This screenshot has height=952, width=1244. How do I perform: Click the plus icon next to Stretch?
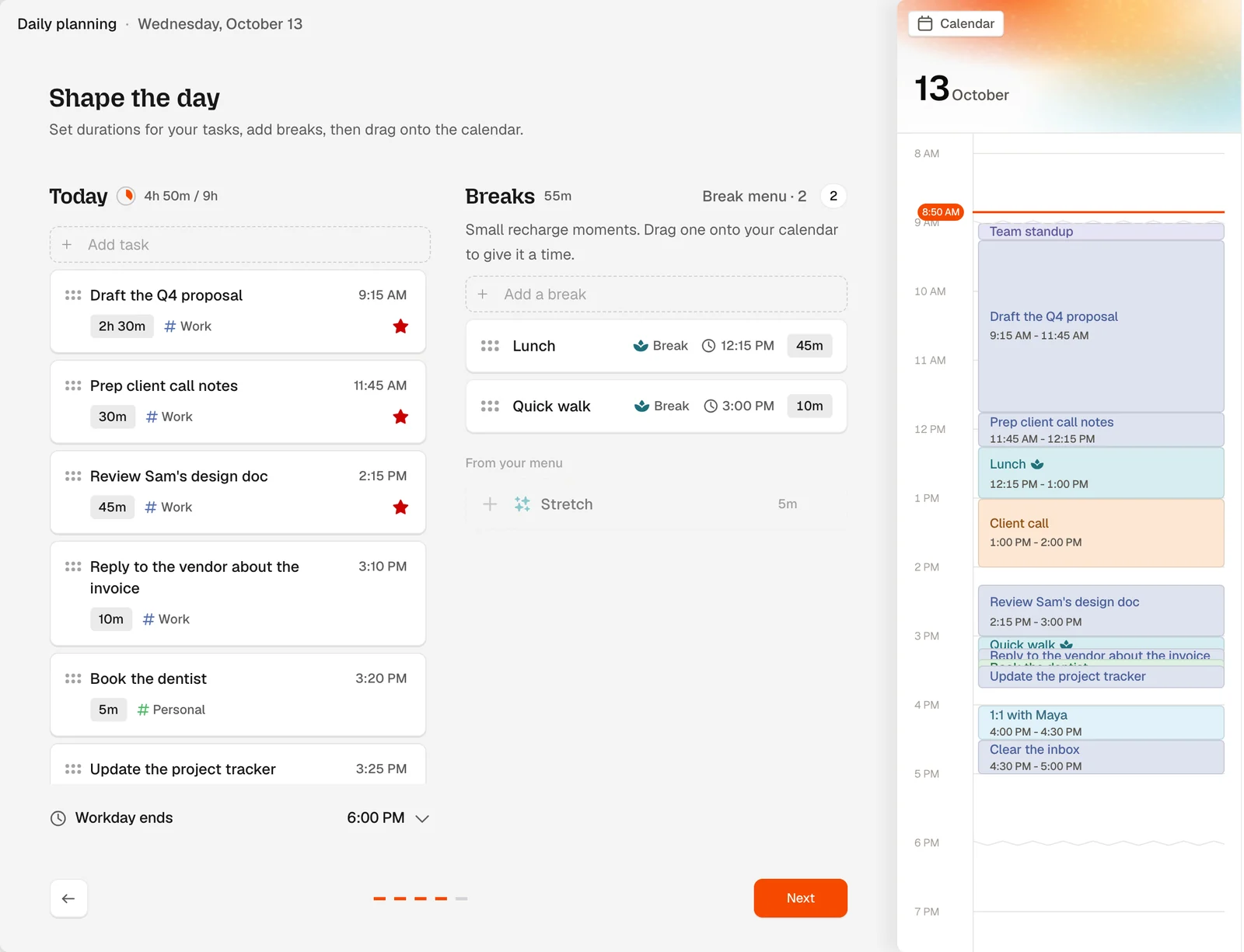tap(490, 504)
